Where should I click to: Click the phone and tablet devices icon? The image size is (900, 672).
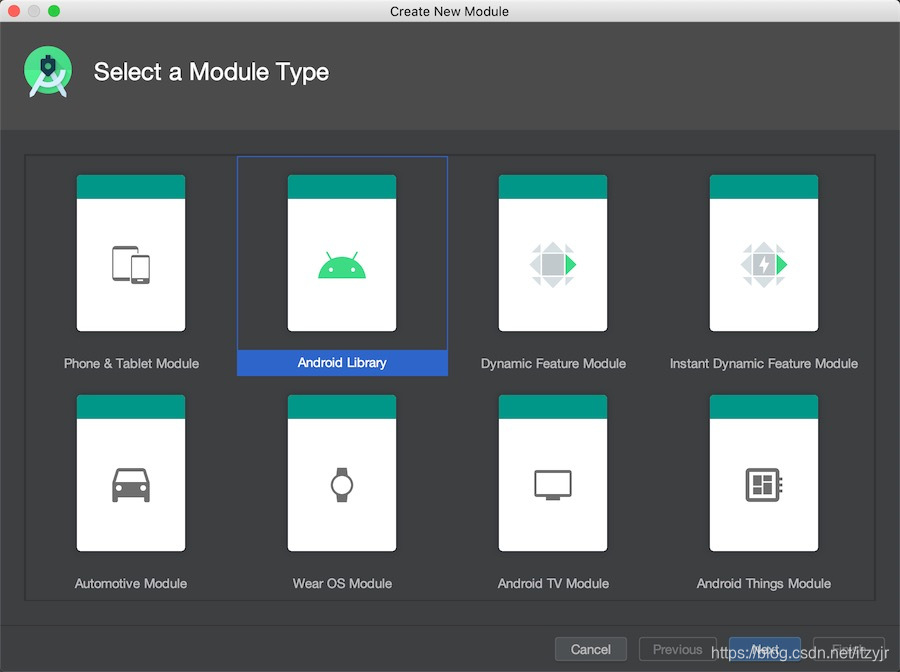click(x=131, y=265)
